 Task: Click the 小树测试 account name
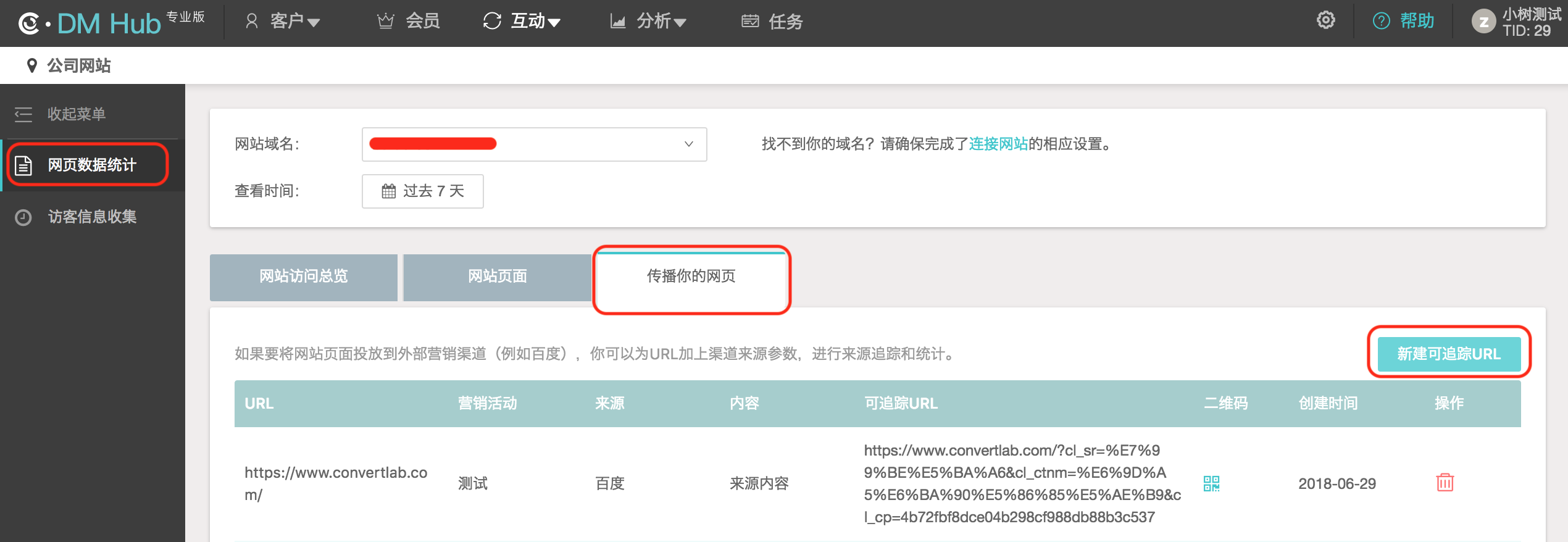(1532, 14)
